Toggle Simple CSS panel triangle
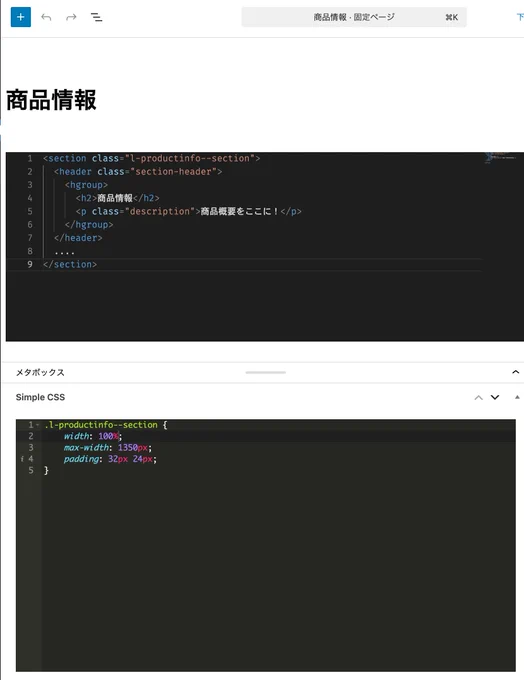524x680 pixels. 517,397
